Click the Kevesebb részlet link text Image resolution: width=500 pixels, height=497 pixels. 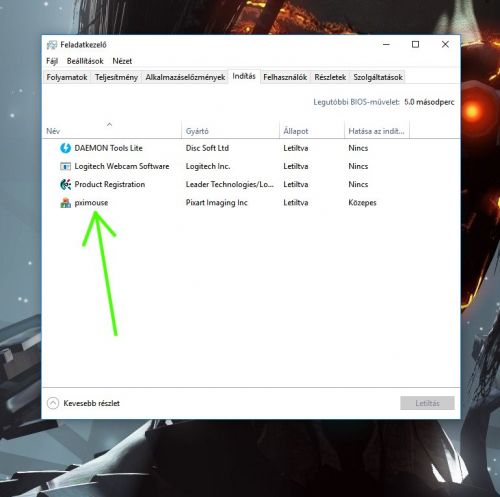point(91,403)
